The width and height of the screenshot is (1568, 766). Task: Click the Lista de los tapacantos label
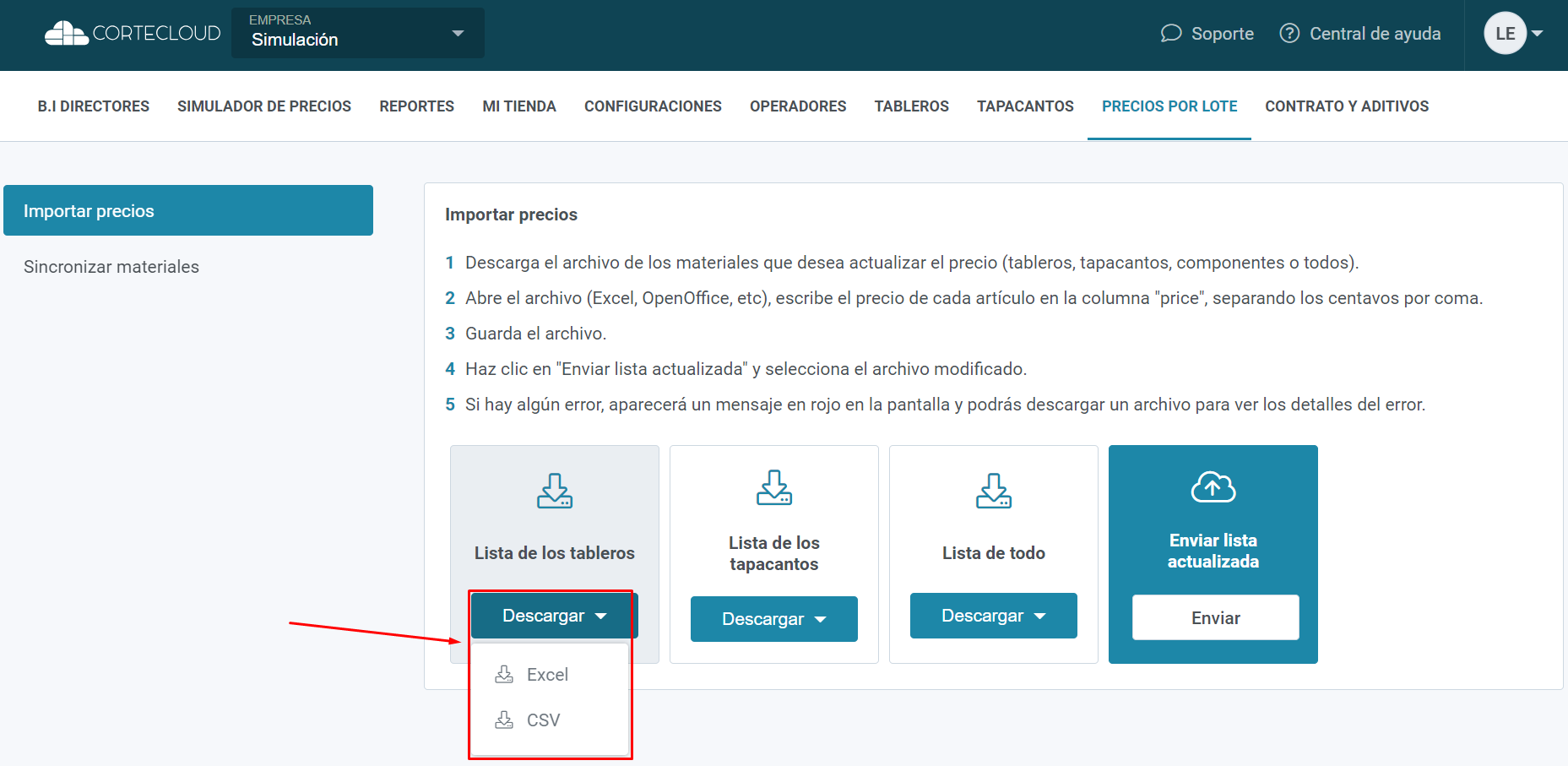(x=774, y=553)
